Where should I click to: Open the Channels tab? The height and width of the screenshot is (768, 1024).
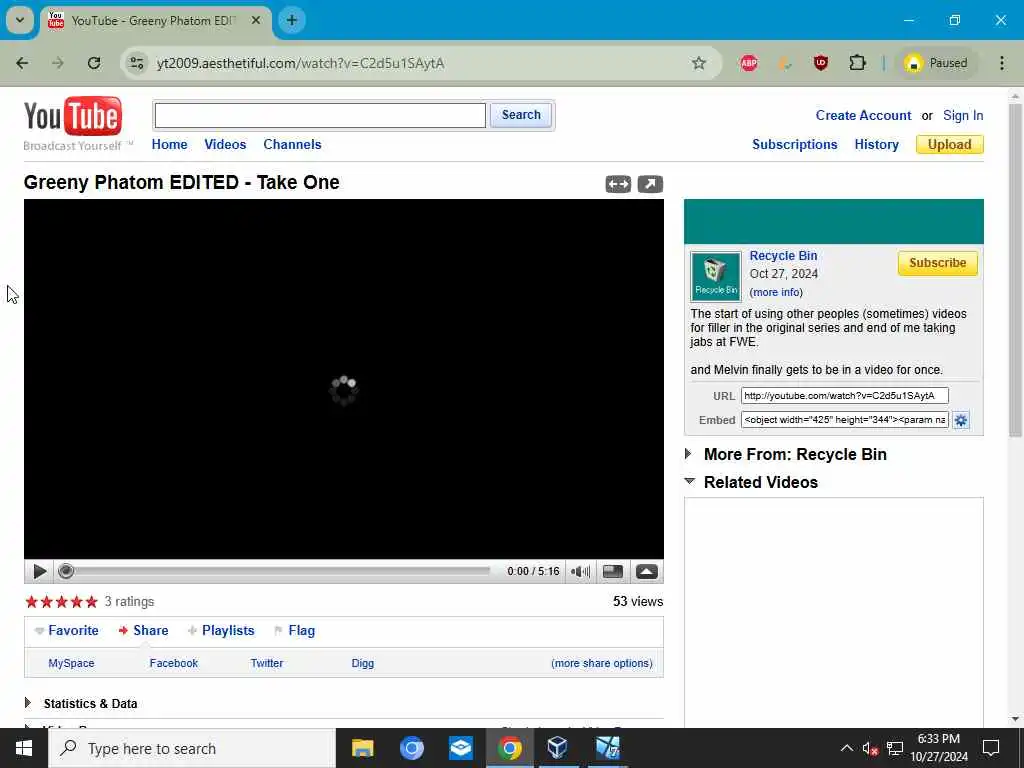coord(292,144)
